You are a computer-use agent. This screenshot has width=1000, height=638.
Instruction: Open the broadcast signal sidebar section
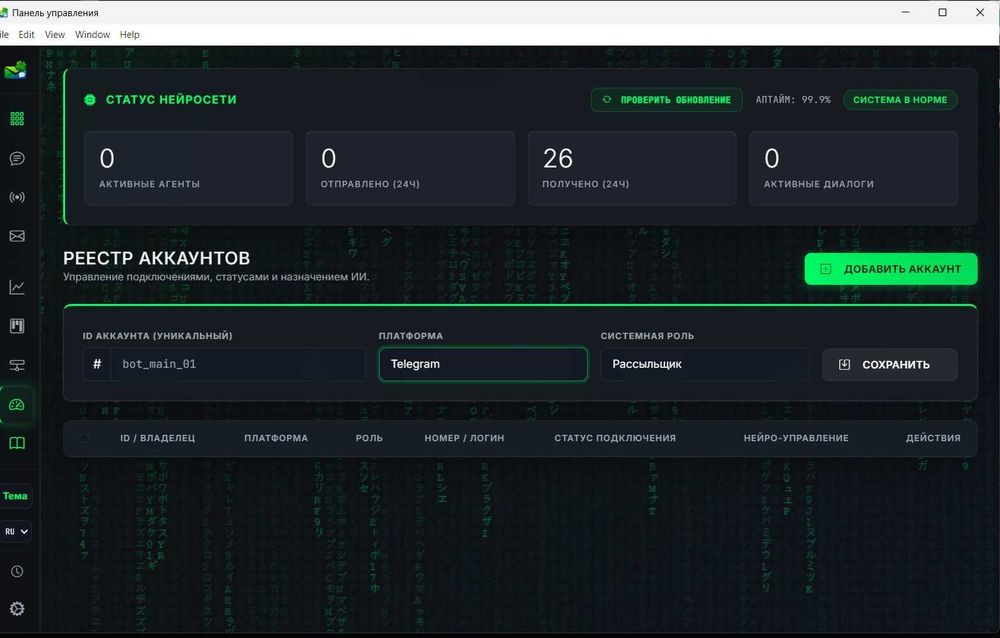tap(17, 197)
